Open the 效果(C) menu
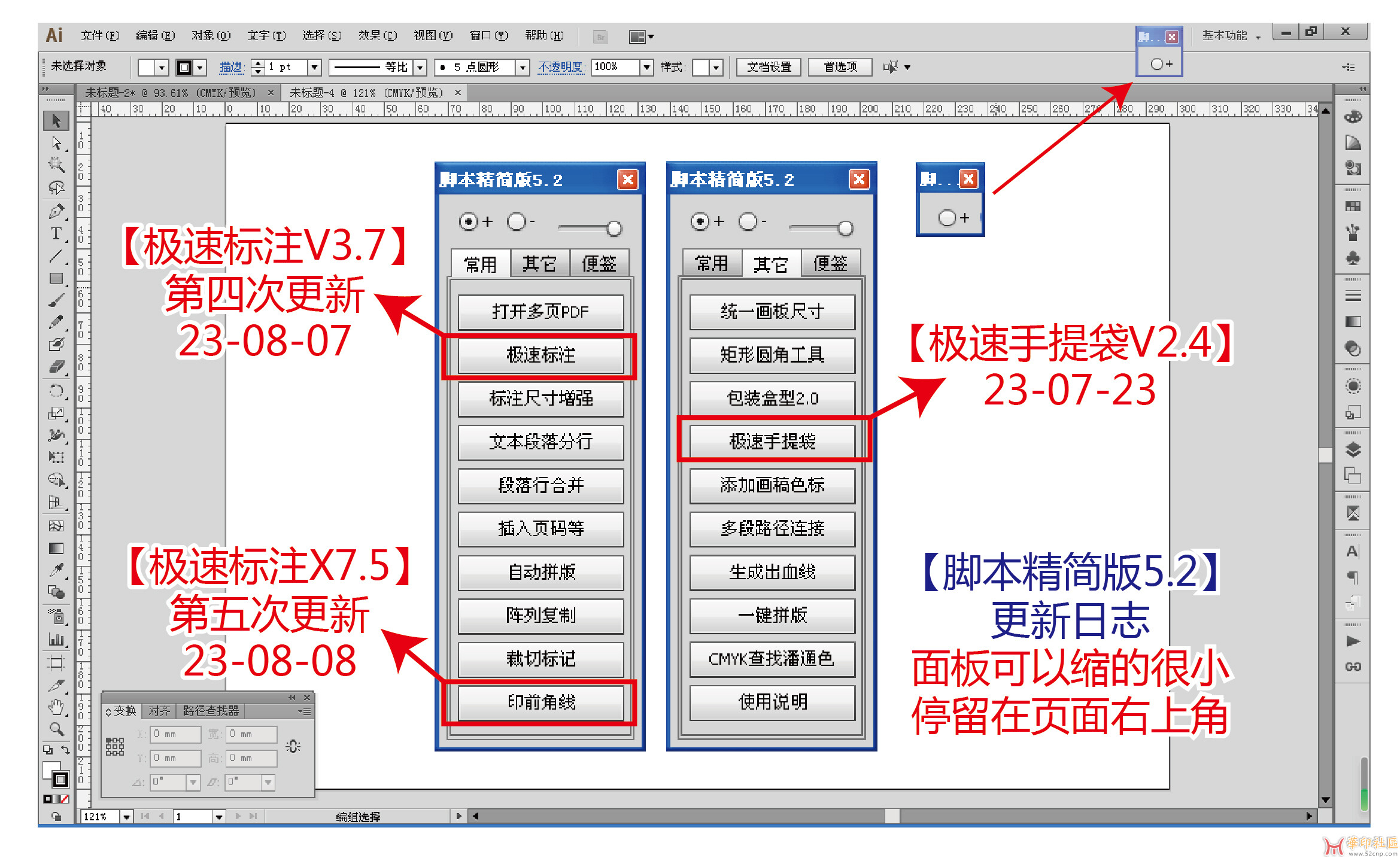The width and height of the screenshot is (1400, 858). (378, 36)
